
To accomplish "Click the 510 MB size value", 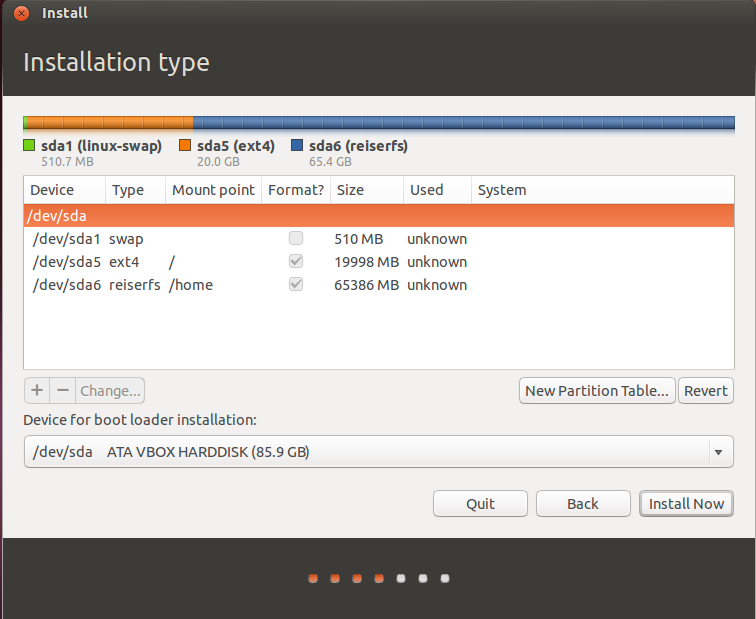I will tap(359, 239).
